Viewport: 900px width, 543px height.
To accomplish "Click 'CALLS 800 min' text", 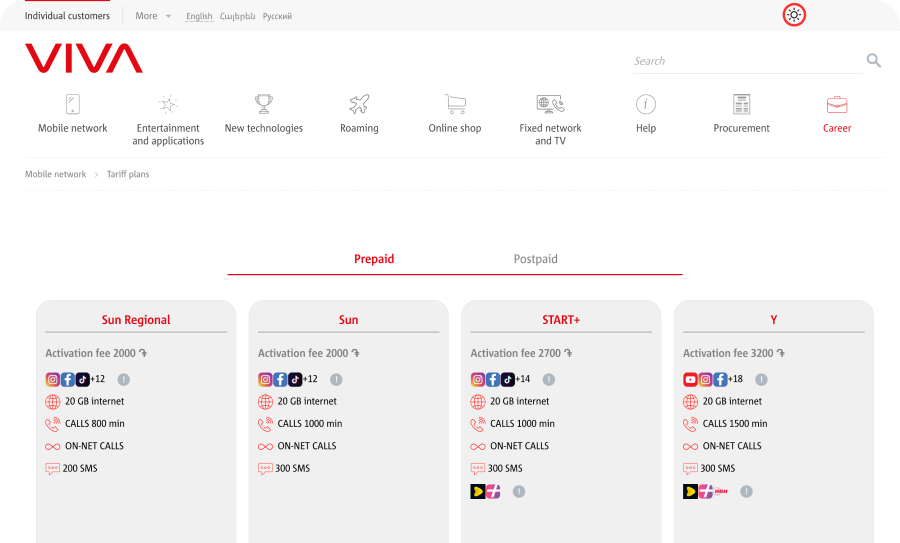I will click(x=95, y=424).
